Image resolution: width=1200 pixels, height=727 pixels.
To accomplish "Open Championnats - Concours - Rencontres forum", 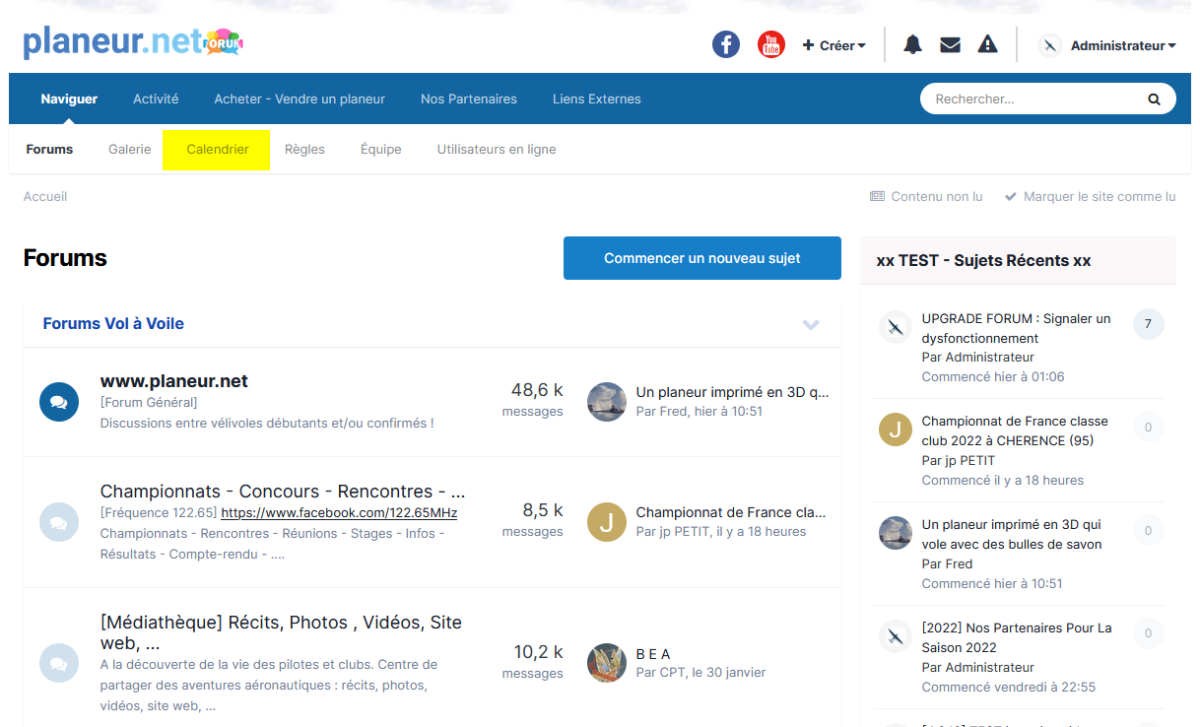I will click(x=283, y=491).
